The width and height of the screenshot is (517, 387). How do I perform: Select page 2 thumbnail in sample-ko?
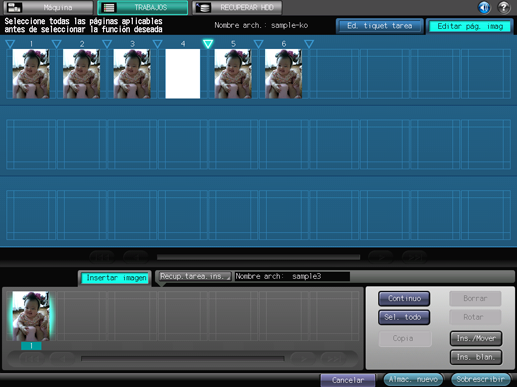click(x=81, y=74)
